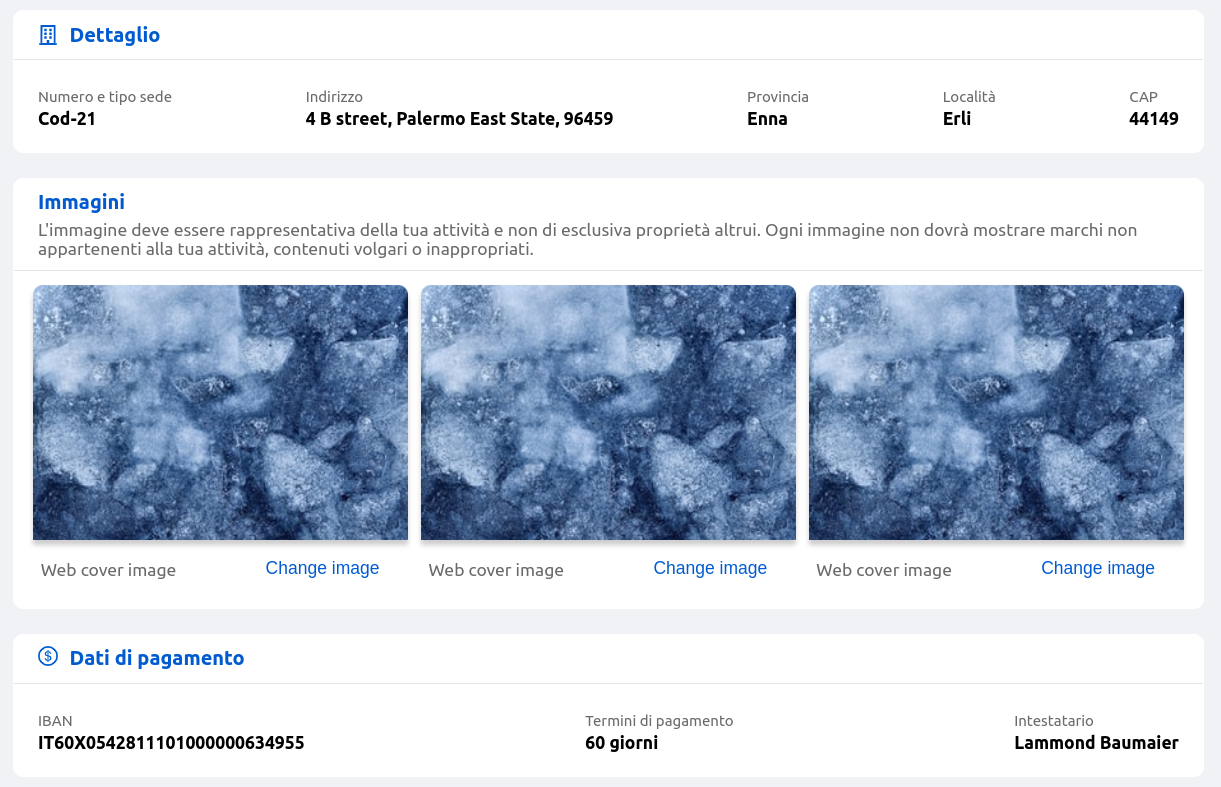Click the address 4 B street value

459,119
